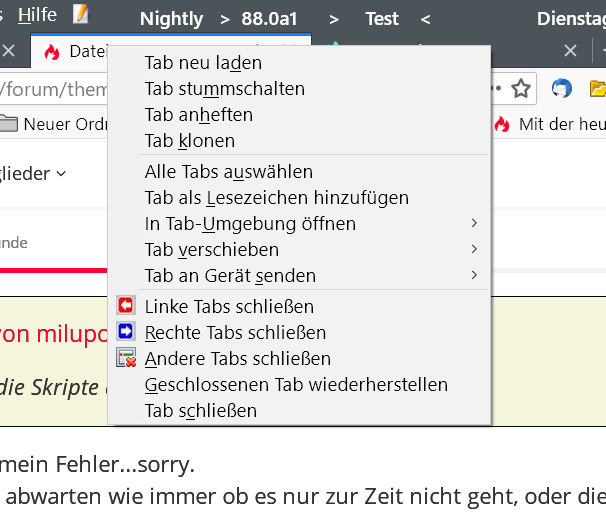Image resolution: width=606 pixels, height=520 pixels.
Task: Click the flame icon of the Mit der heu bookmark
Action: click(x=502, y=124)
